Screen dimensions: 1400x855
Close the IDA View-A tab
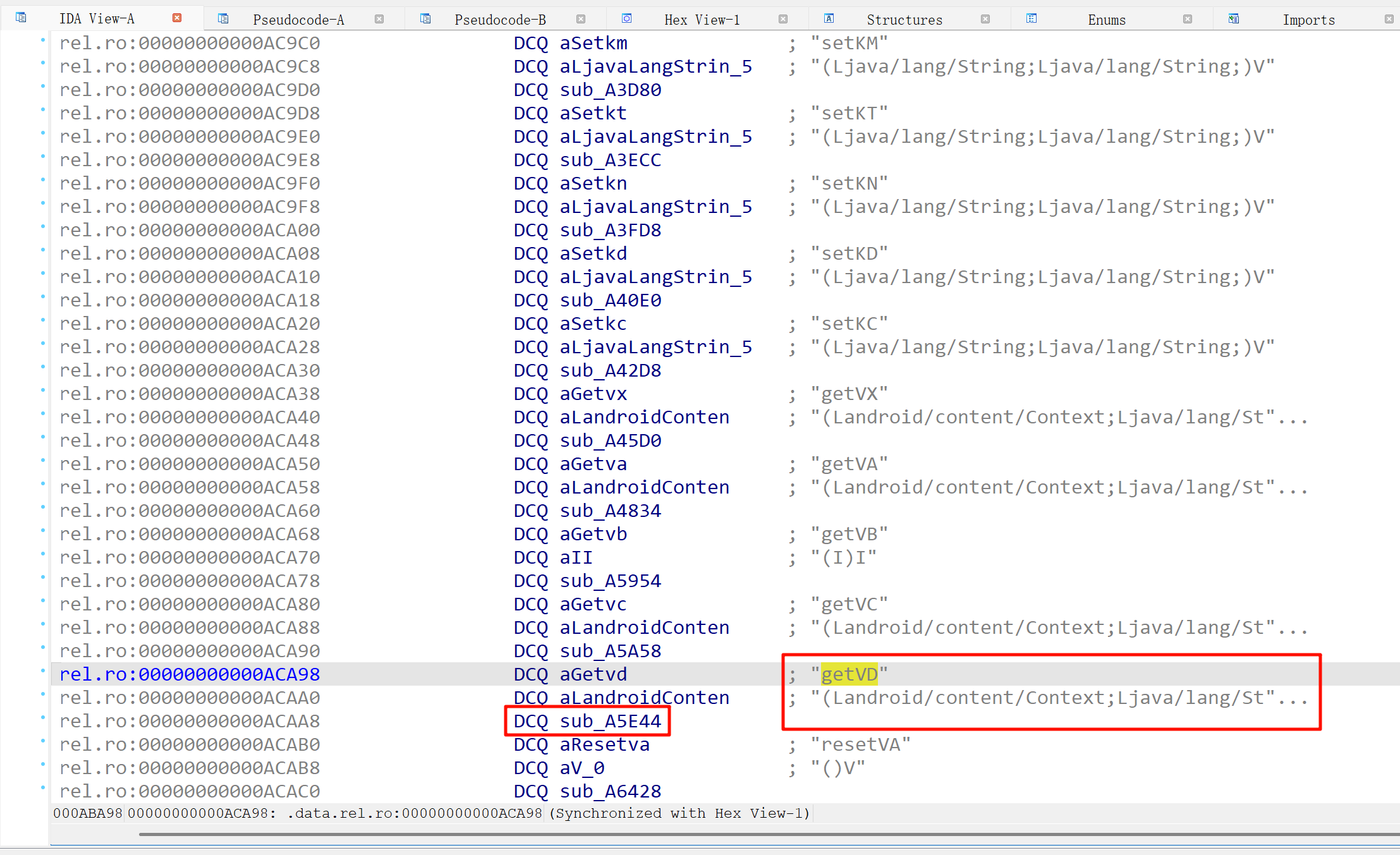pos(177,18)
